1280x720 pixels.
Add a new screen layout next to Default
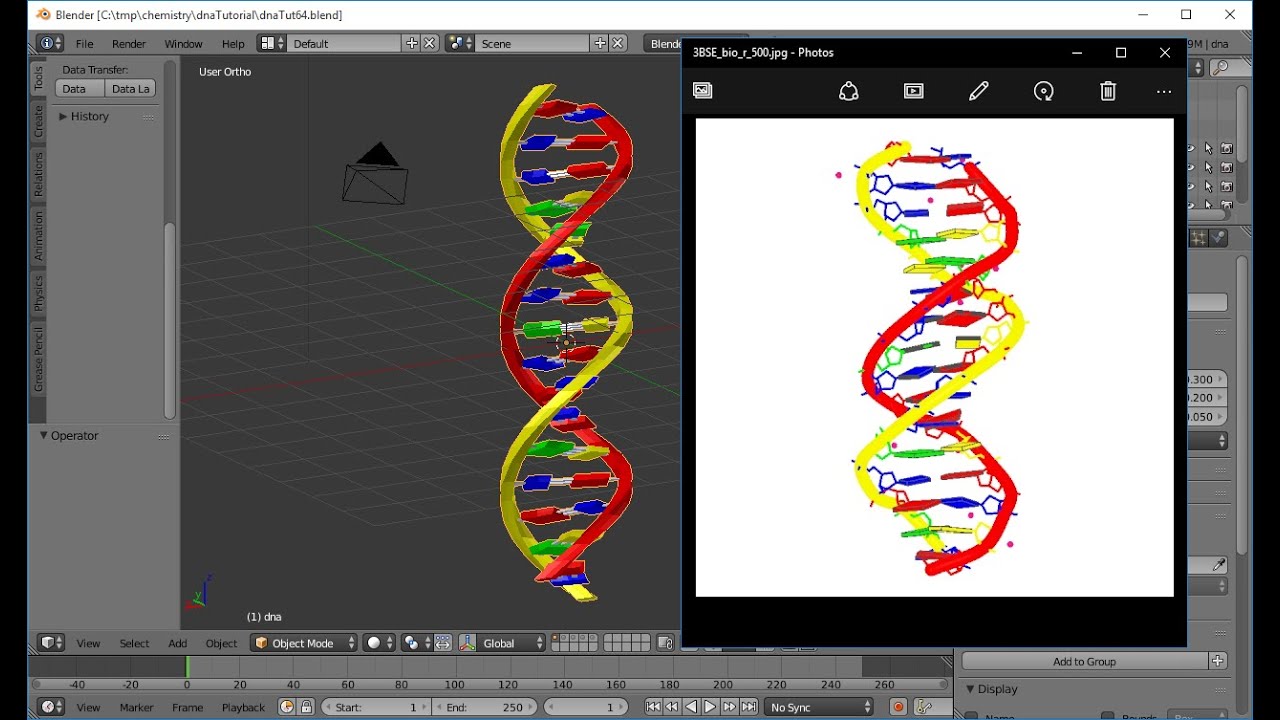(x=412, y=44)
